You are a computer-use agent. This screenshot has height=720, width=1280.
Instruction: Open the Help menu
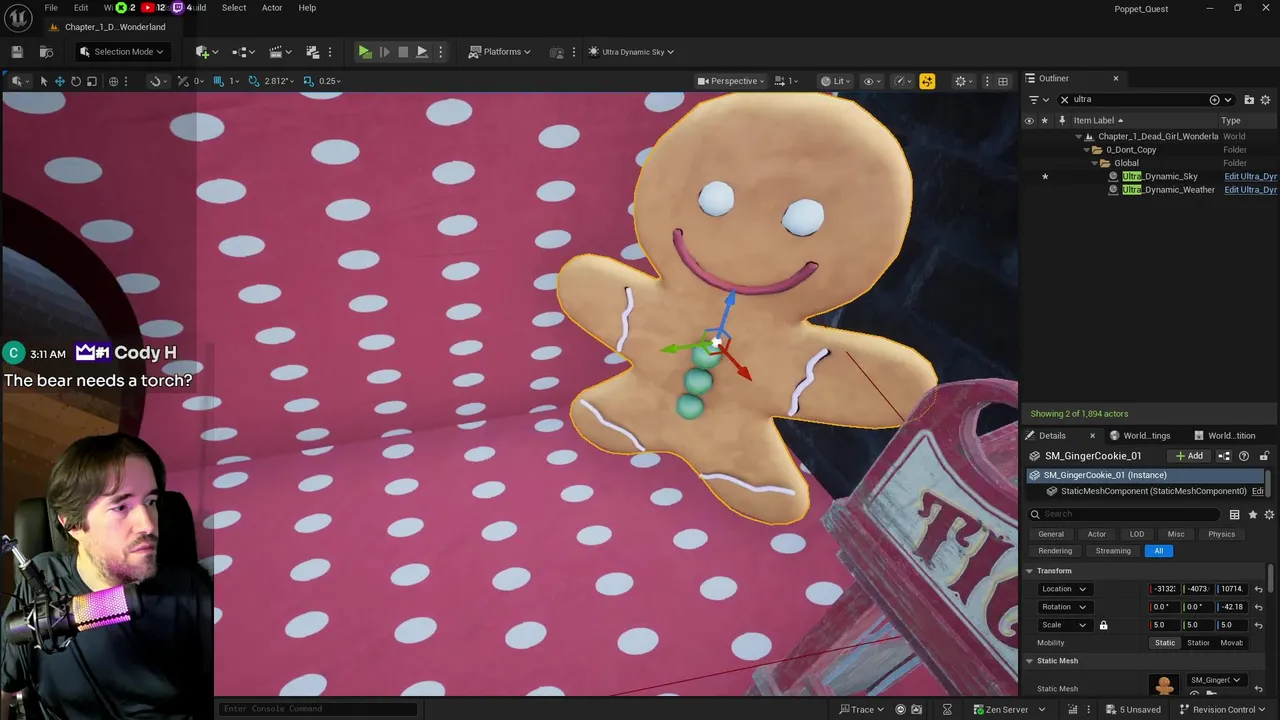tap(307, 8)
